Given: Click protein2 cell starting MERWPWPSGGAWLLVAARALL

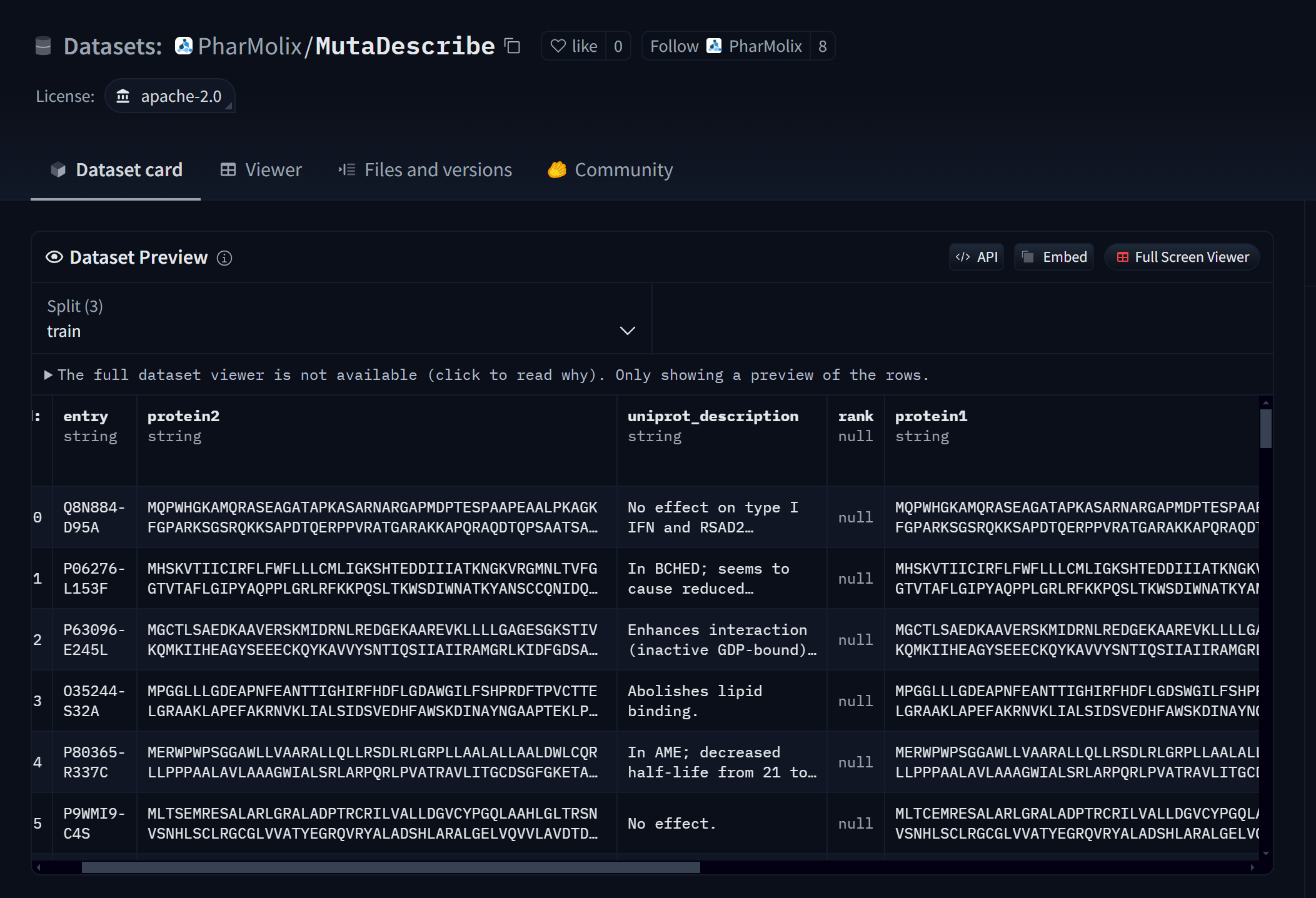Looking at the screenshot, I should [376, 762].
